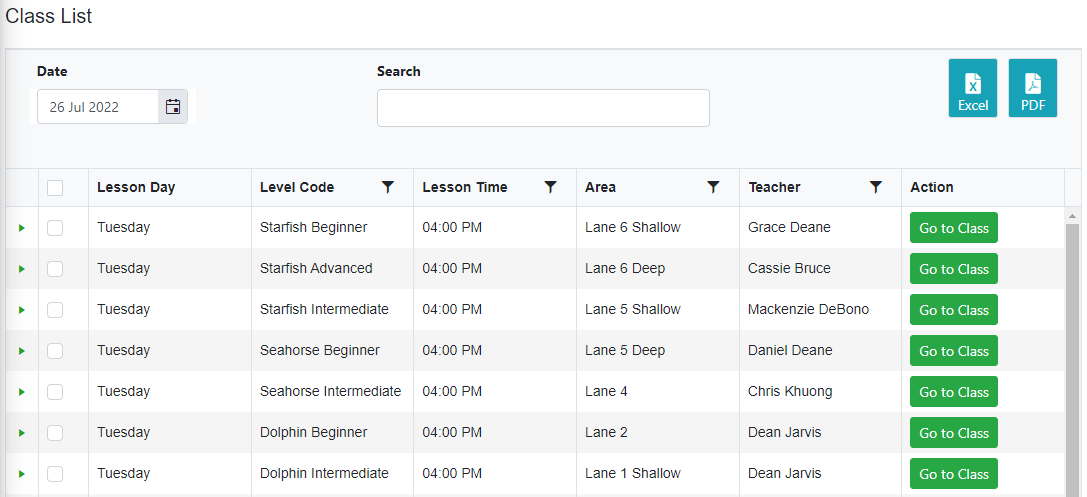Image resolution: width=1087 pixels, height=497 pixels.
Task: Tick the select-all checkbox in the header
Action: tap(55, 188)
